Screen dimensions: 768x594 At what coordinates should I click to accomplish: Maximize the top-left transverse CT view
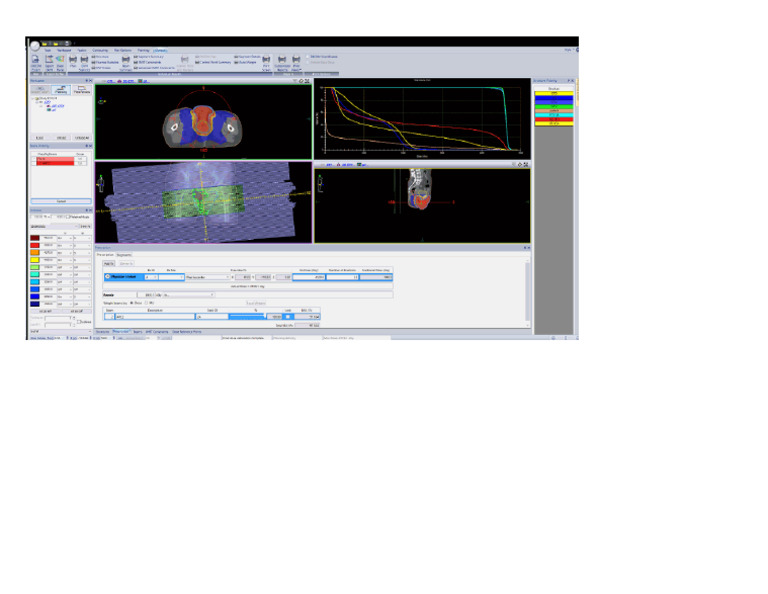[308, 81]
